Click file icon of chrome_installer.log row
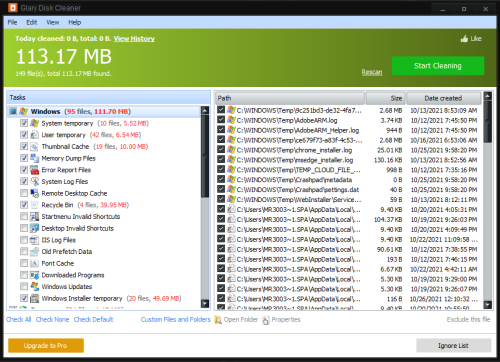Viewport: 500px width, 362px height. coord(231,150)
